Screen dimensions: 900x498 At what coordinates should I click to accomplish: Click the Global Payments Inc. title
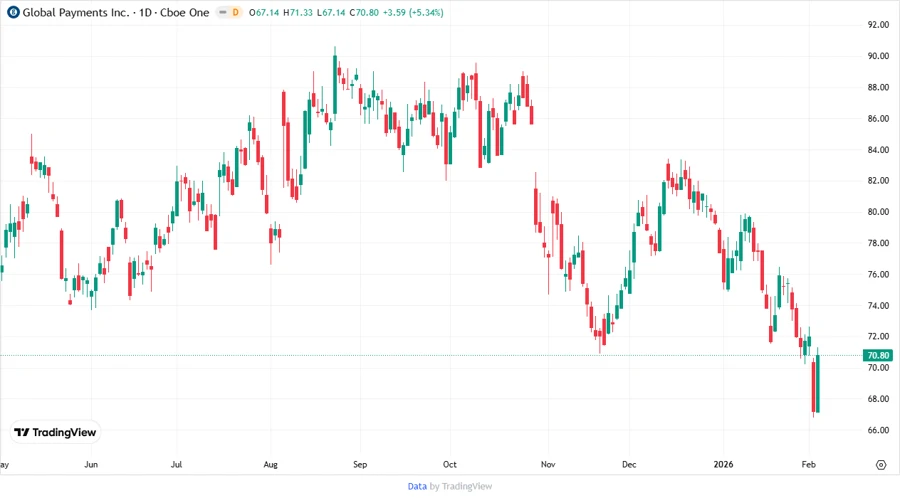click(76, 12)
